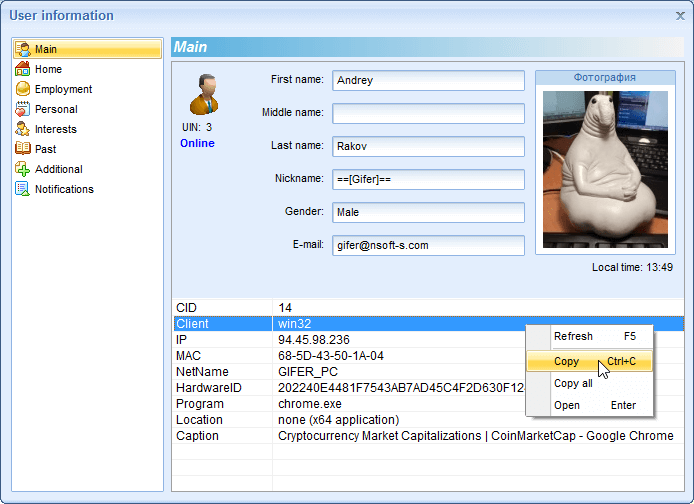Click the MAC value 68-5D-43-50-1A-04

pos(331,356)
